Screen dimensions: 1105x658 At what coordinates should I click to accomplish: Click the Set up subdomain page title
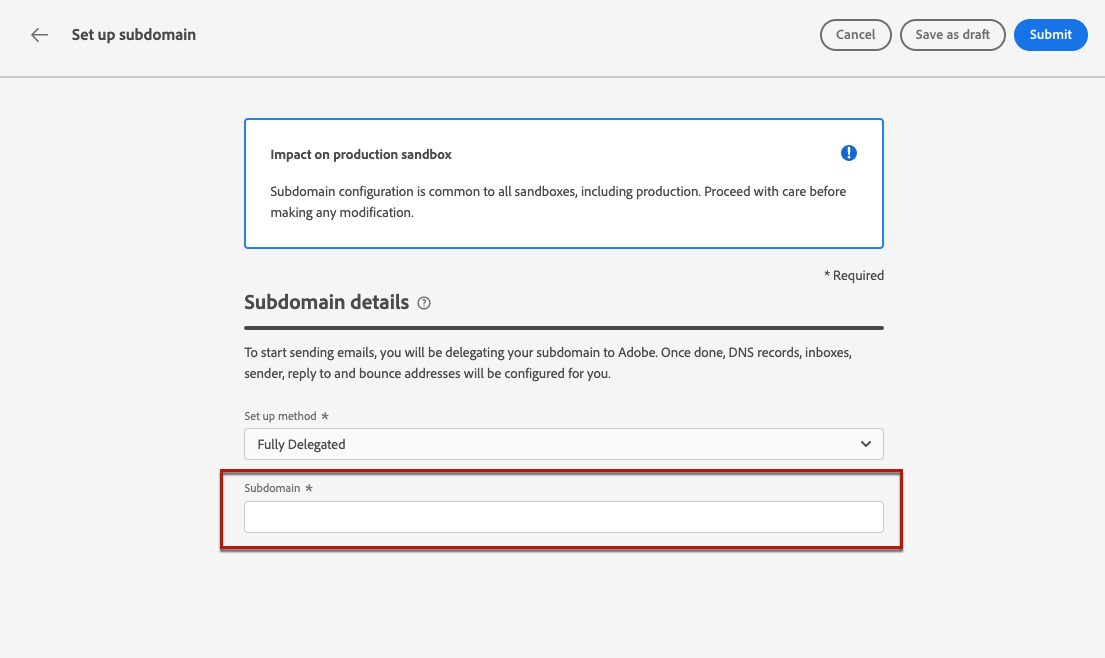coord(134,35)
